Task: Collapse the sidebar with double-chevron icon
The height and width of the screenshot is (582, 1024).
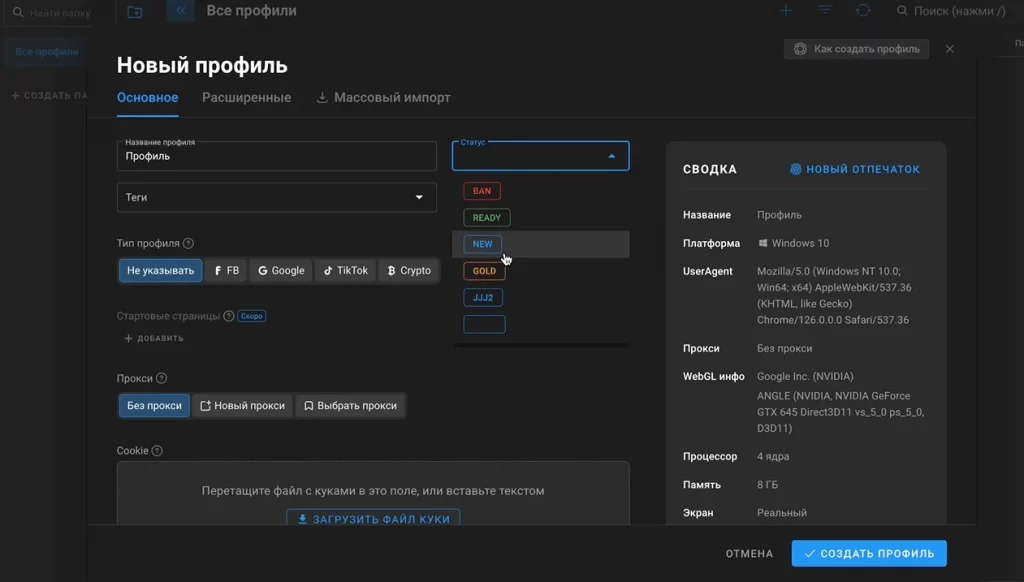Action: (x=180, y=10)
